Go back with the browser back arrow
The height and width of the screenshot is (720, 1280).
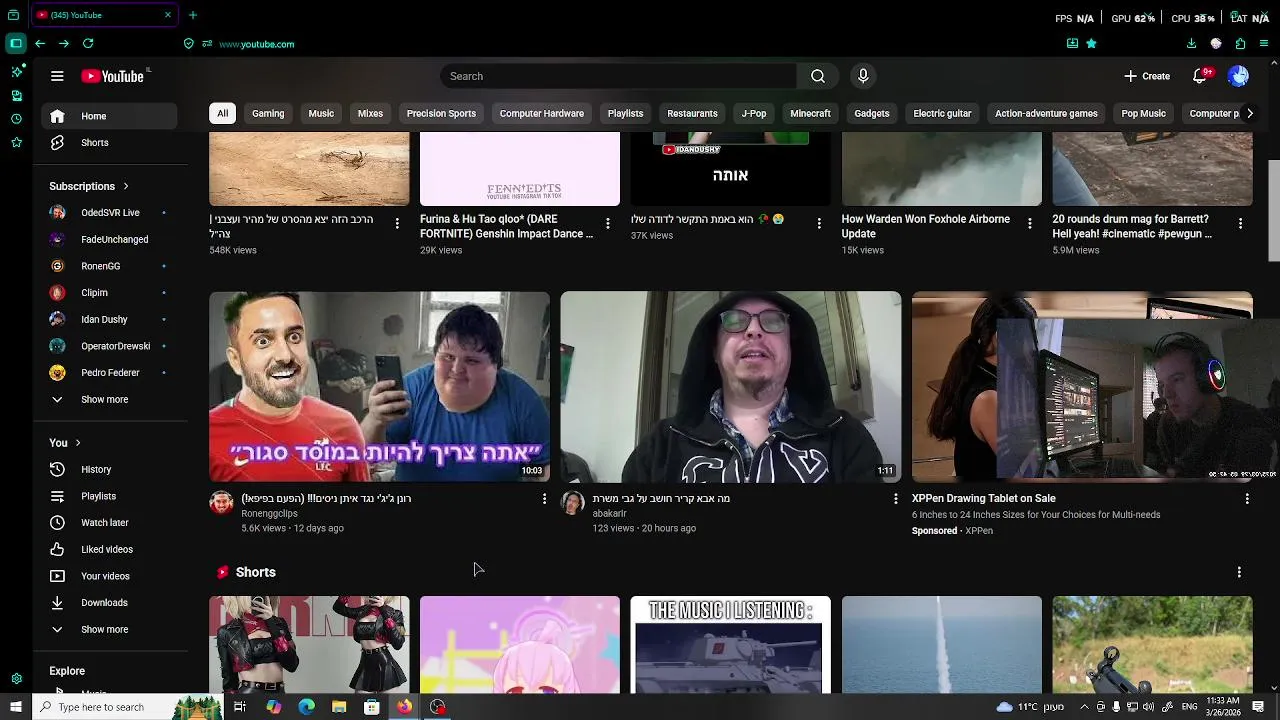tap(40, 44)
